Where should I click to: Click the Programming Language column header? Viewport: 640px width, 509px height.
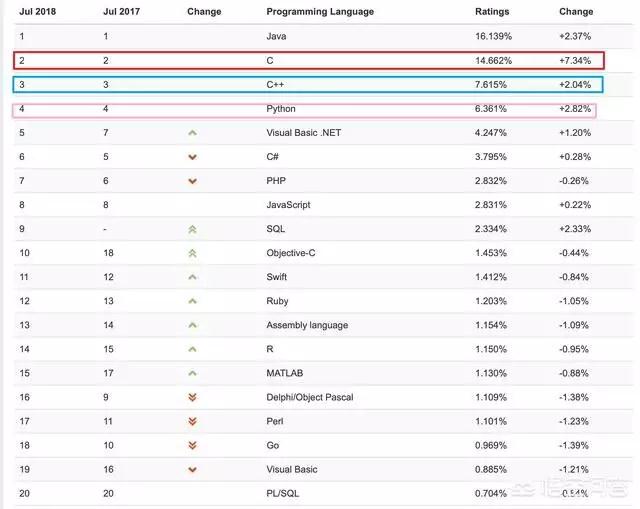click(320, 12)
